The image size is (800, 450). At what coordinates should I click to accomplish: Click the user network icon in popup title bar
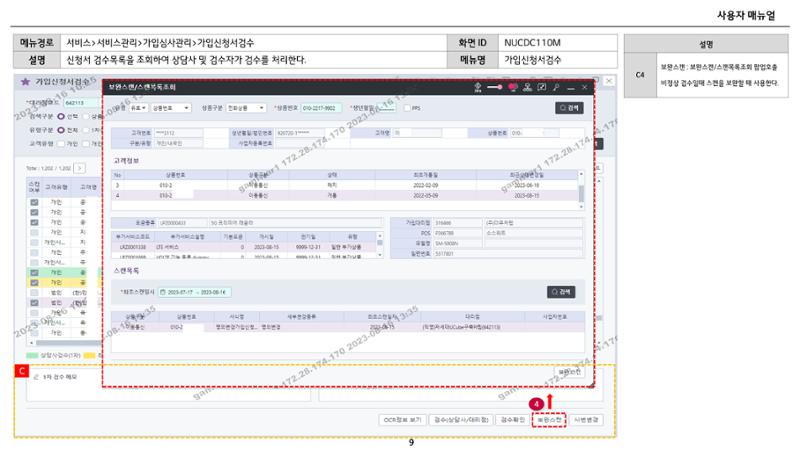(528, 87)
